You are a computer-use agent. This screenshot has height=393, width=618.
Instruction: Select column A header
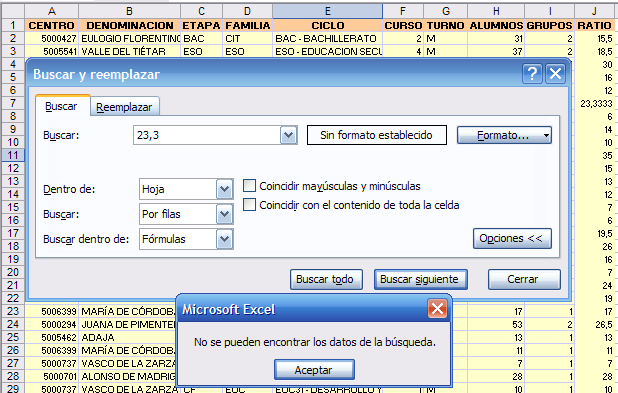[x=52, y=11]
